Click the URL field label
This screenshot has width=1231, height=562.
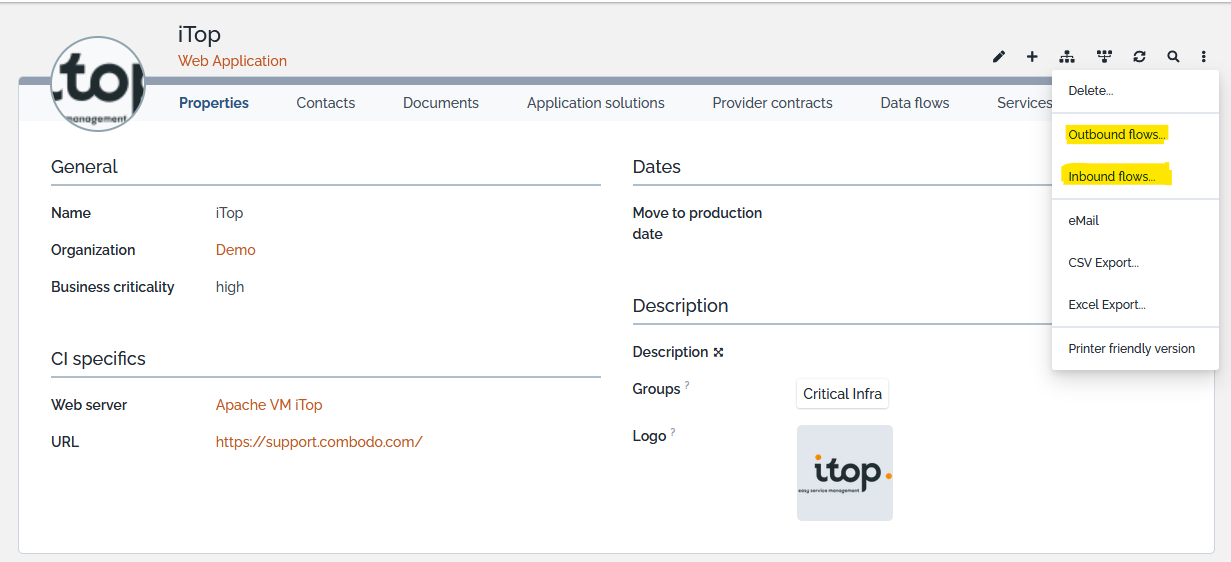(65, 442)
